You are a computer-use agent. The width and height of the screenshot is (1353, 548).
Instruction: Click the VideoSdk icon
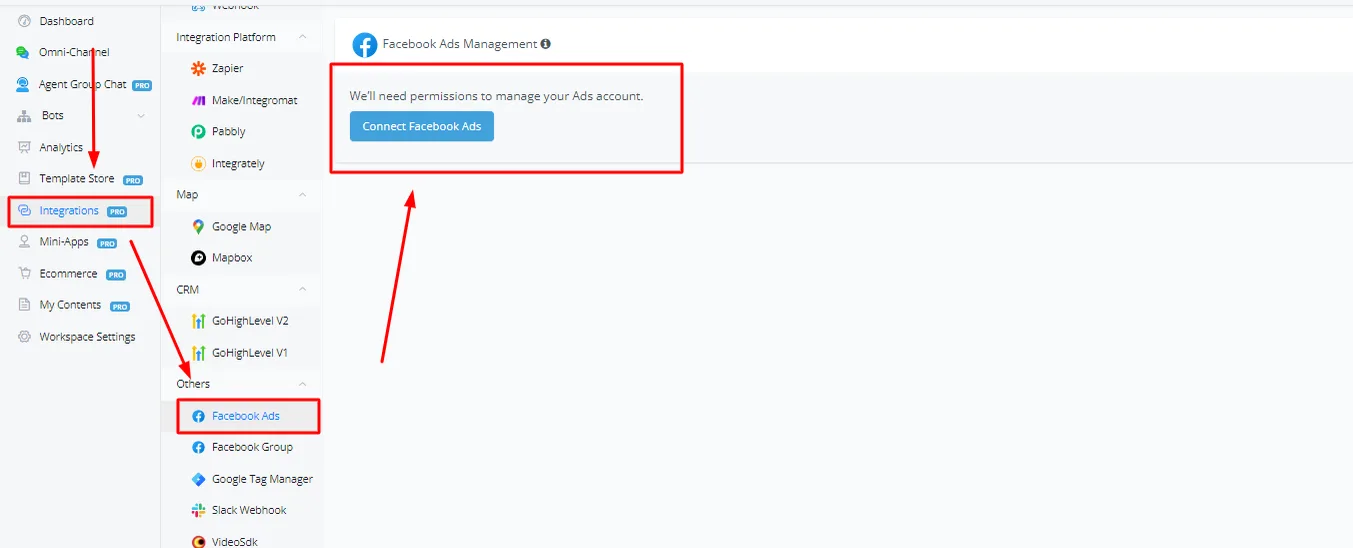pyautogui.click(x=198, y=542)
